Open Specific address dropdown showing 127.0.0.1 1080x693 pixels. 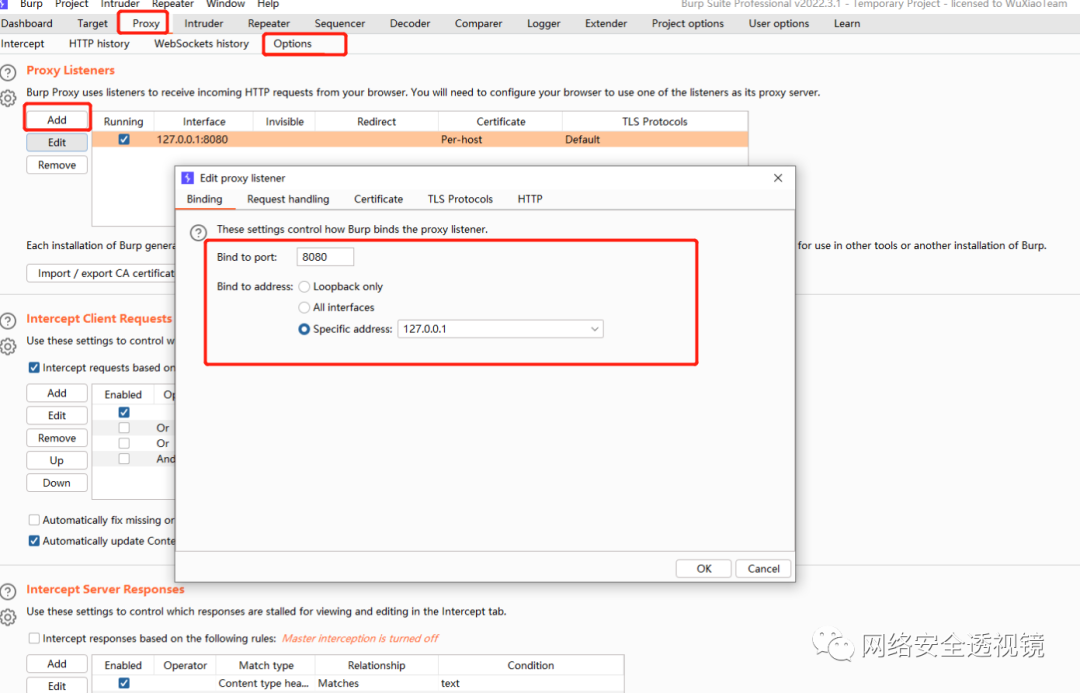[500, 329]
